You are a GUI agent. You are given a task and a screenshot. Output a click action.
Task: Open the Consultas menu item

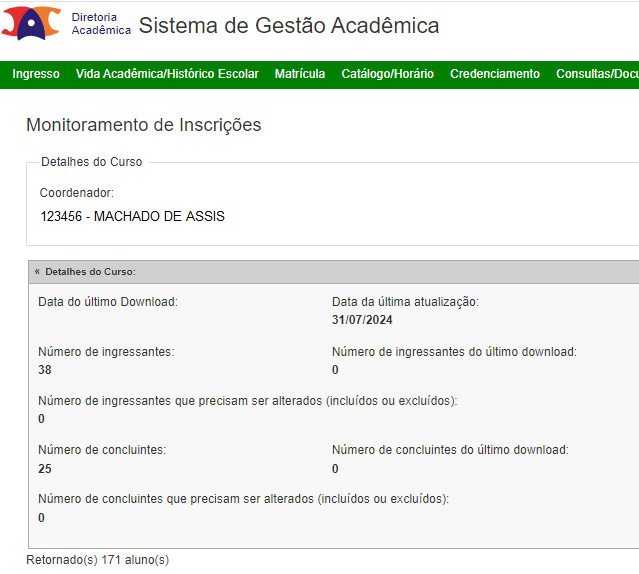(x=596, y=74)
